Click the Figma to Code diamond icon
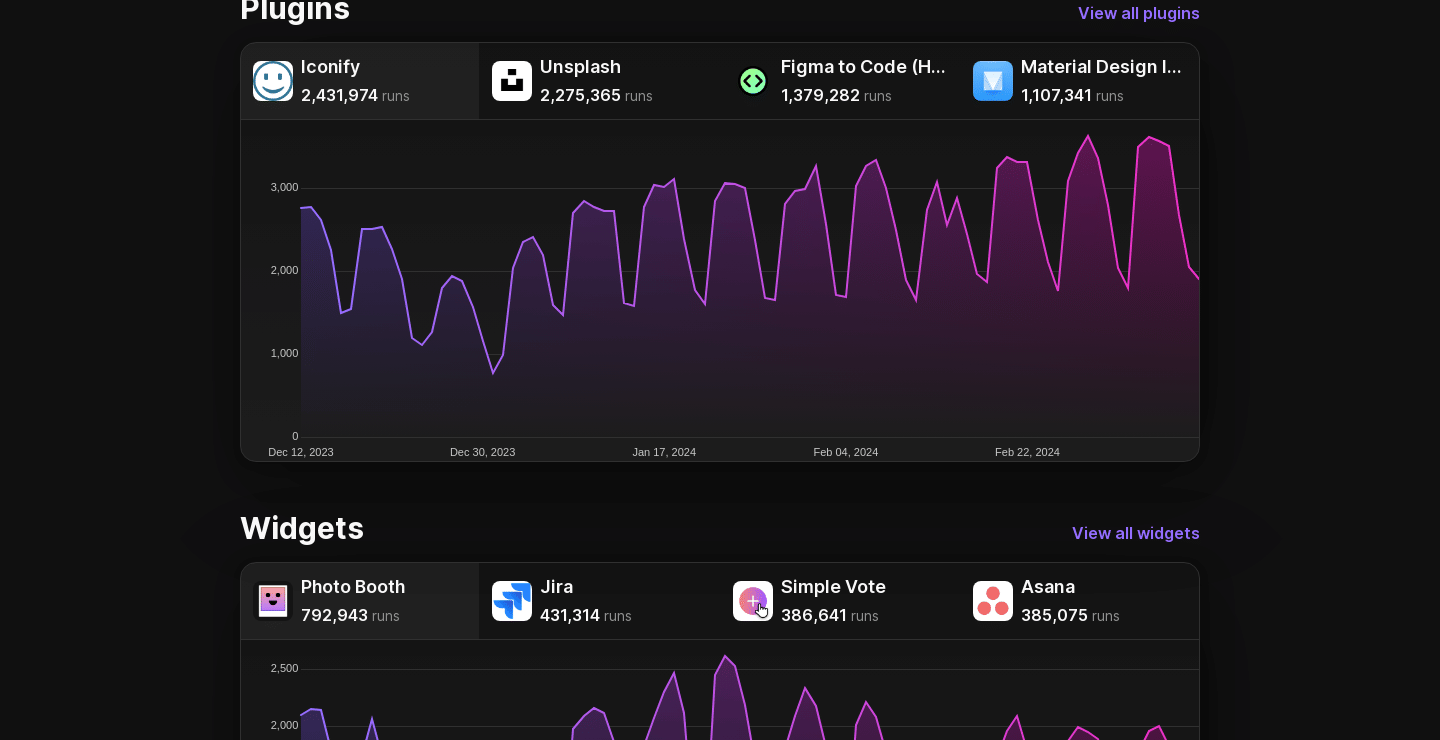 click(753, 81)
